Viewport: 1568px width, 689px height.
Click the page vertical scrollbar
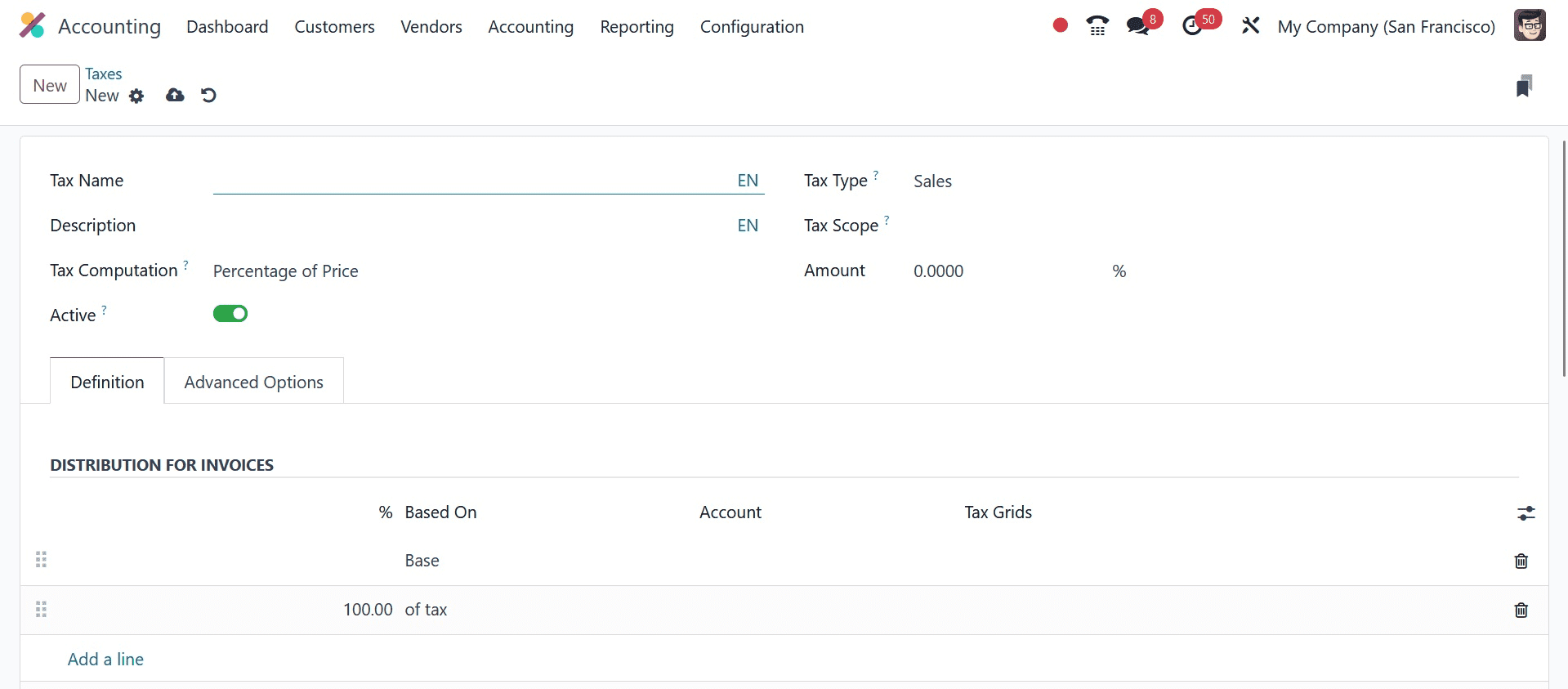pos(1564,257)
